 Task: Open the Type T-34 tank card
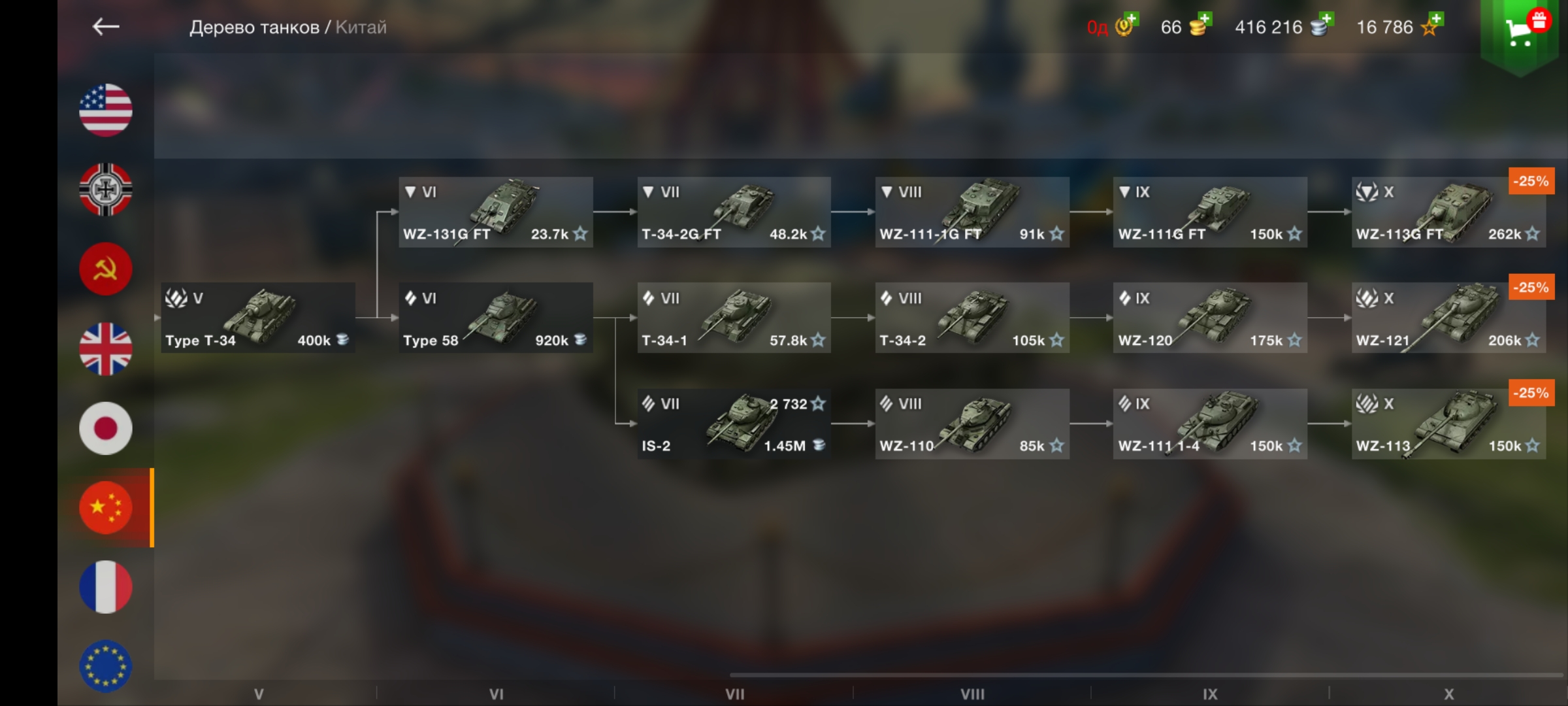258,318
